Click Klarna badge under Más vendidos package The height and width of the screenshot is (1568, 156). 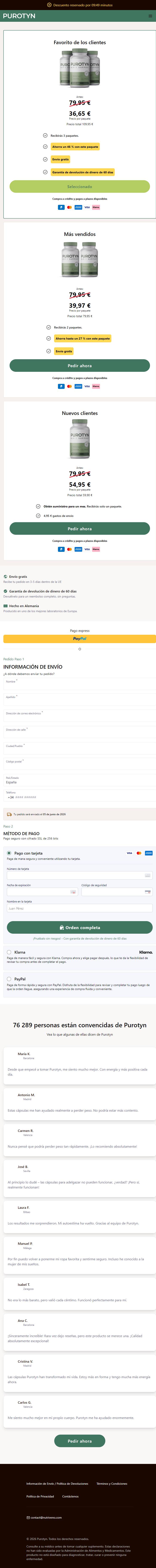tap(96, 386)
